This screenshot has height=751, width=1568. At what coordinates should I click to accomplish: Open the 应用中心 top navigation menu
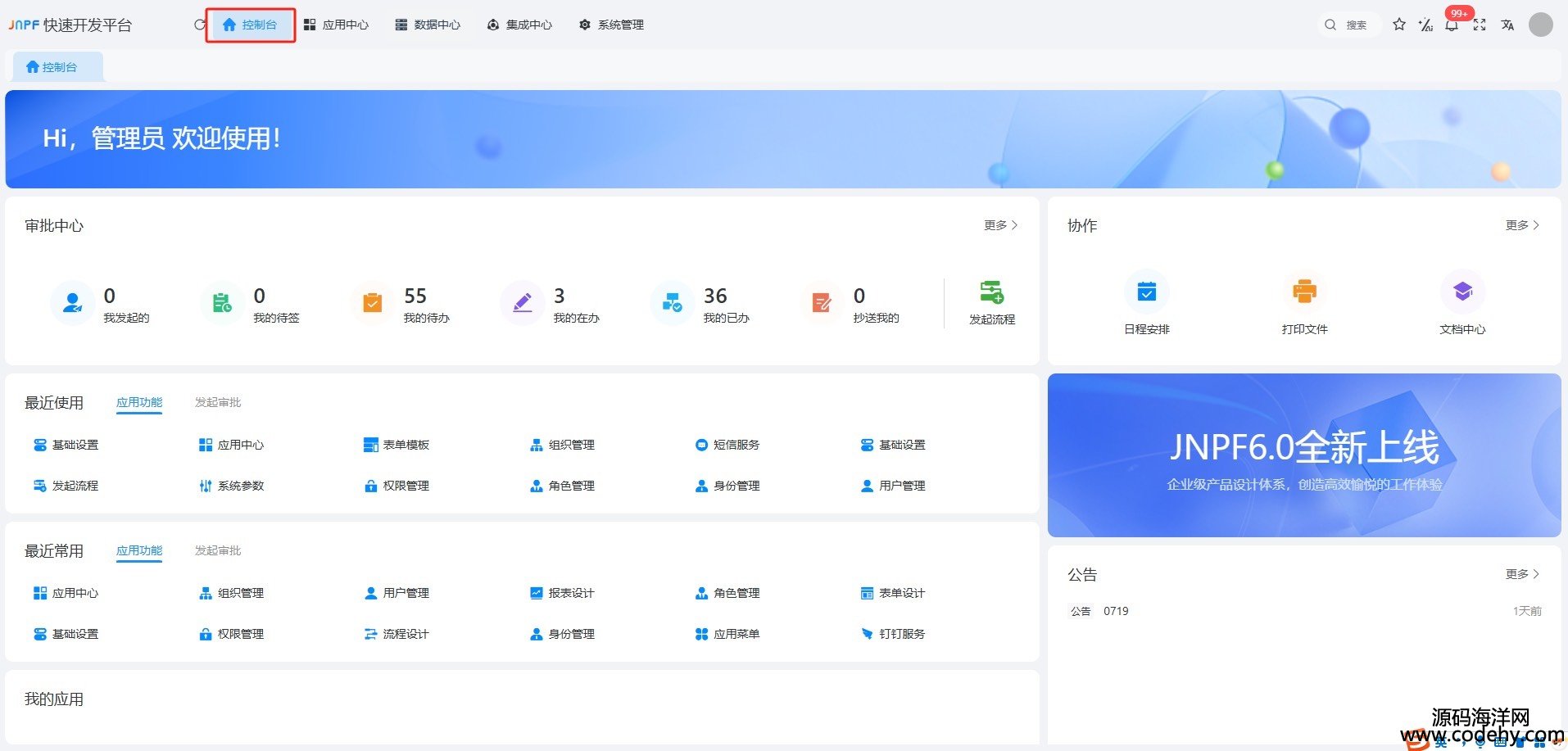336,25
